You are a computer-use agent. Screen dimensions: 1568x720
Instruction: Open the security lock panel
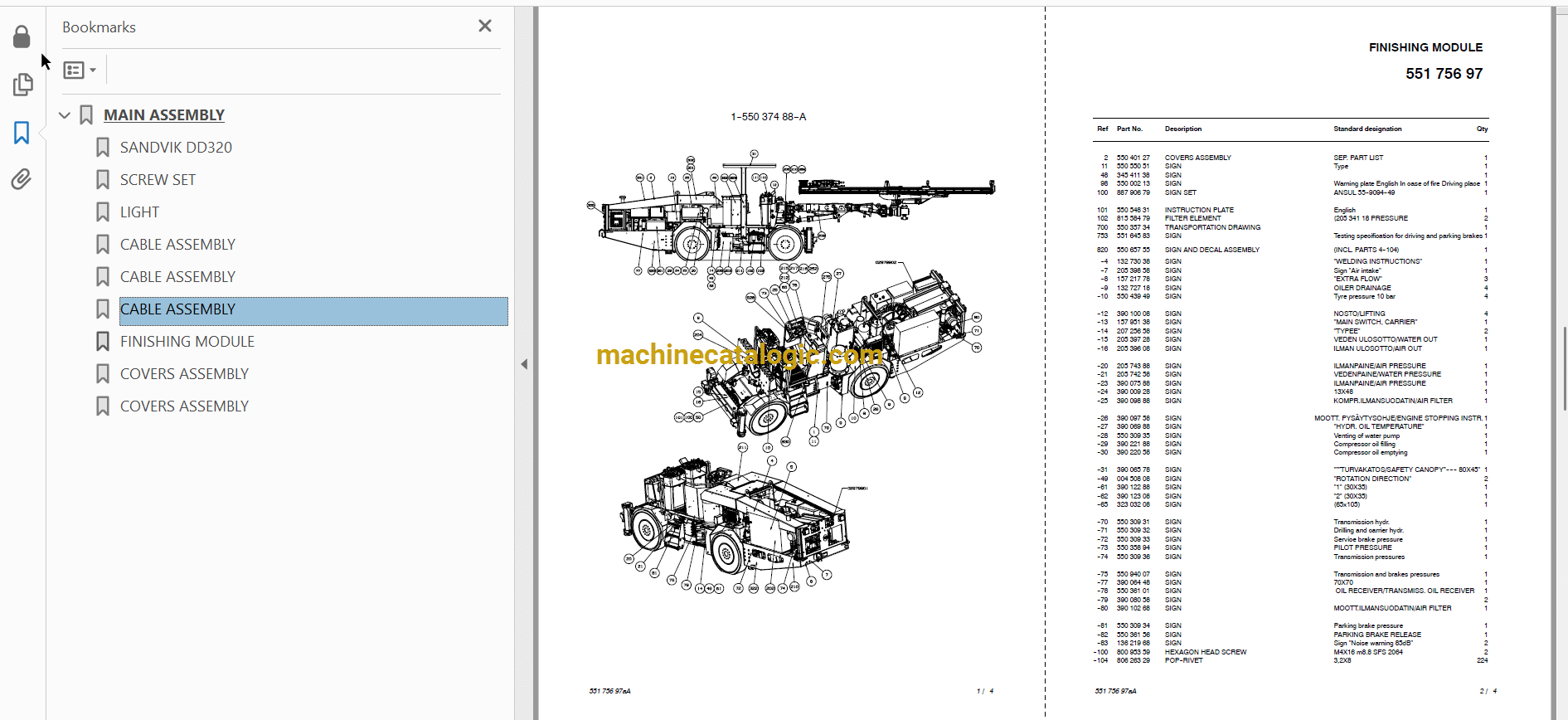[22, 36]
